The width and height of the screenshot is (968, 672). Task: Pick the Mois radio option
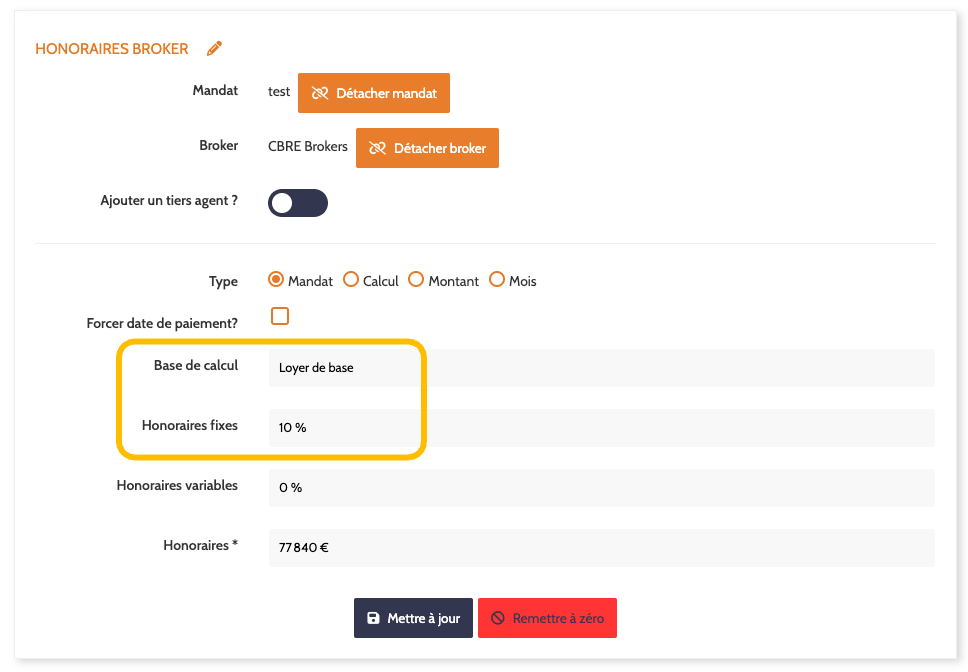click(497, 280)
